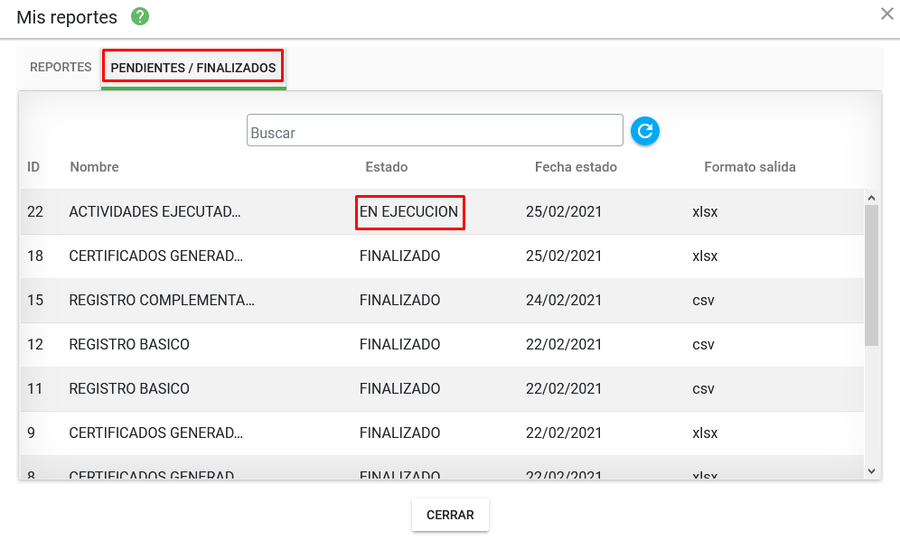Click the scrollbar up arrow

[871, 198]
